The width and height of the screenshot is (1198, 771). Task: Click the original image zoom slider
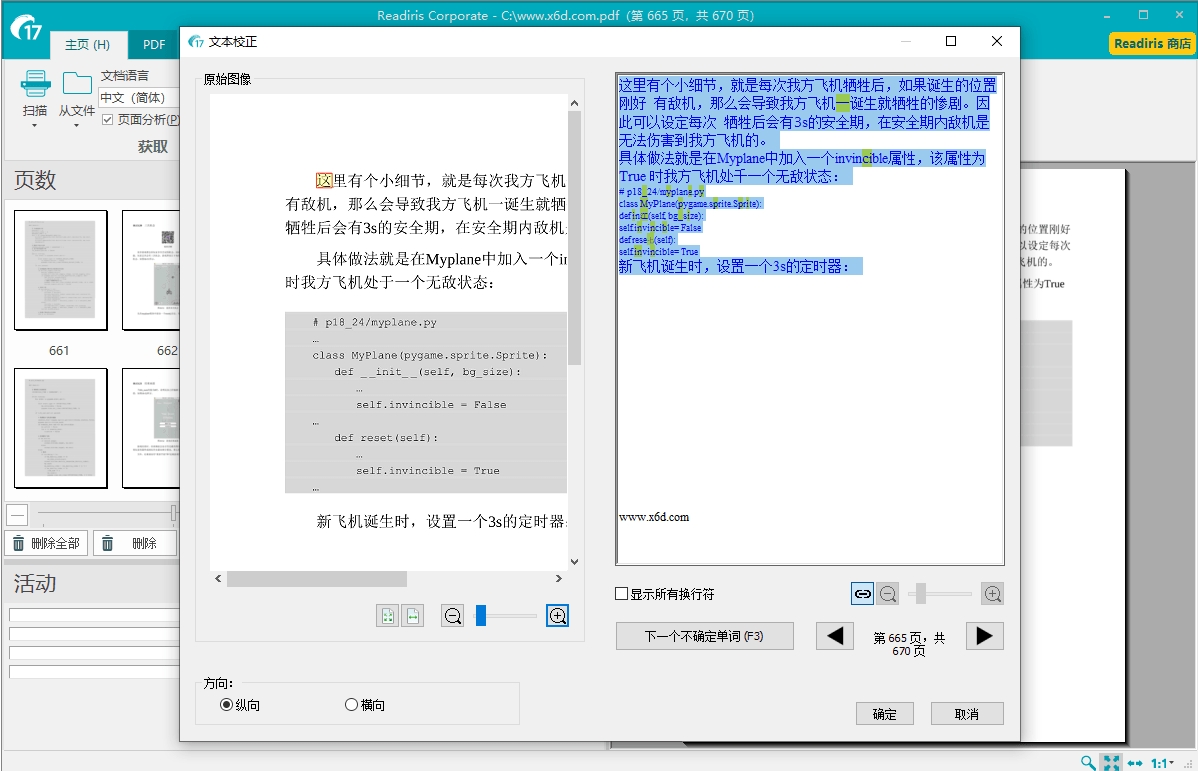coord(505,616)
